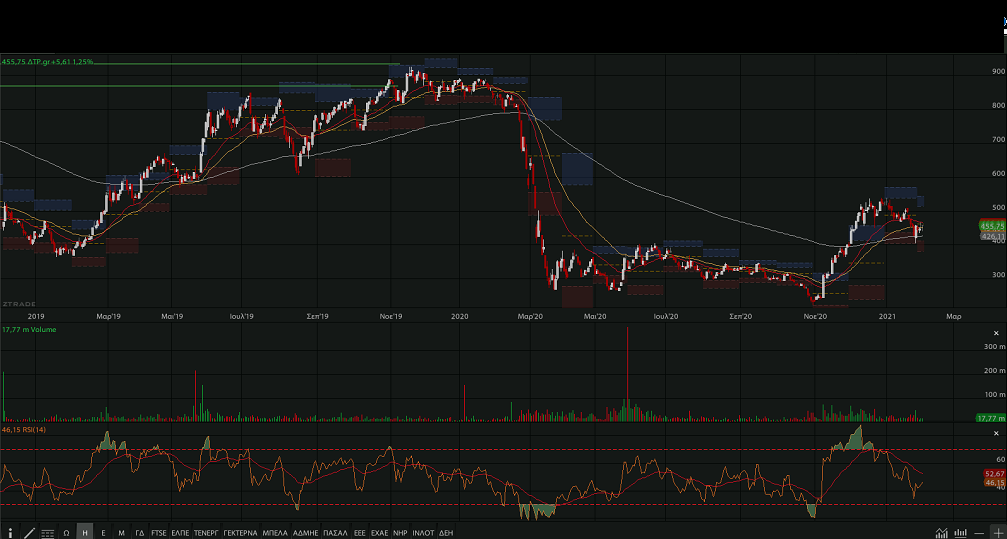Open the data table list icon
The width and height of the screenshot is (1007, 539).
pos(47,532)
